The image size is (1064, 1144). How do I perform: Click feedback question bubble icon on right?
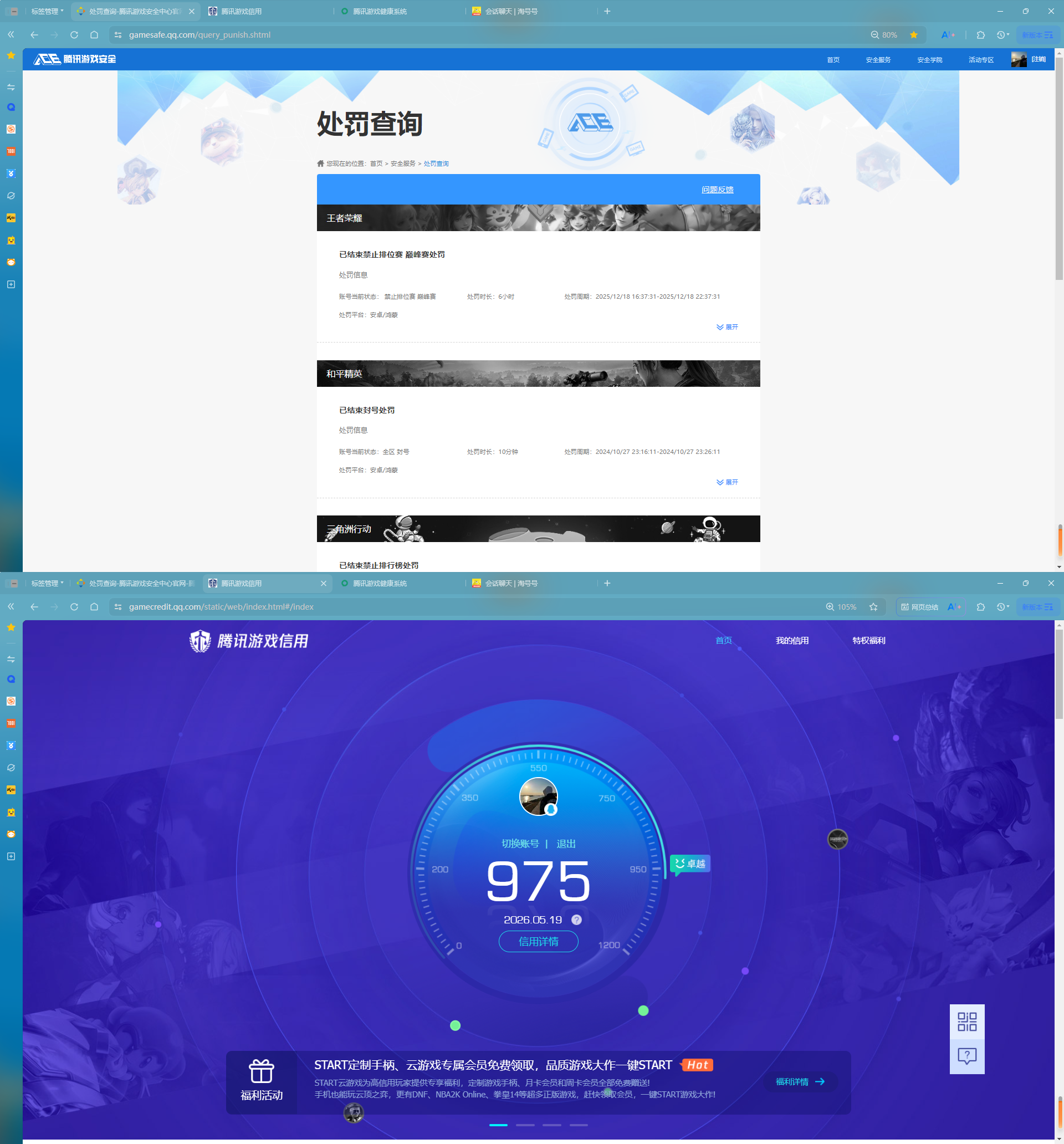(x=967, y=1056)
